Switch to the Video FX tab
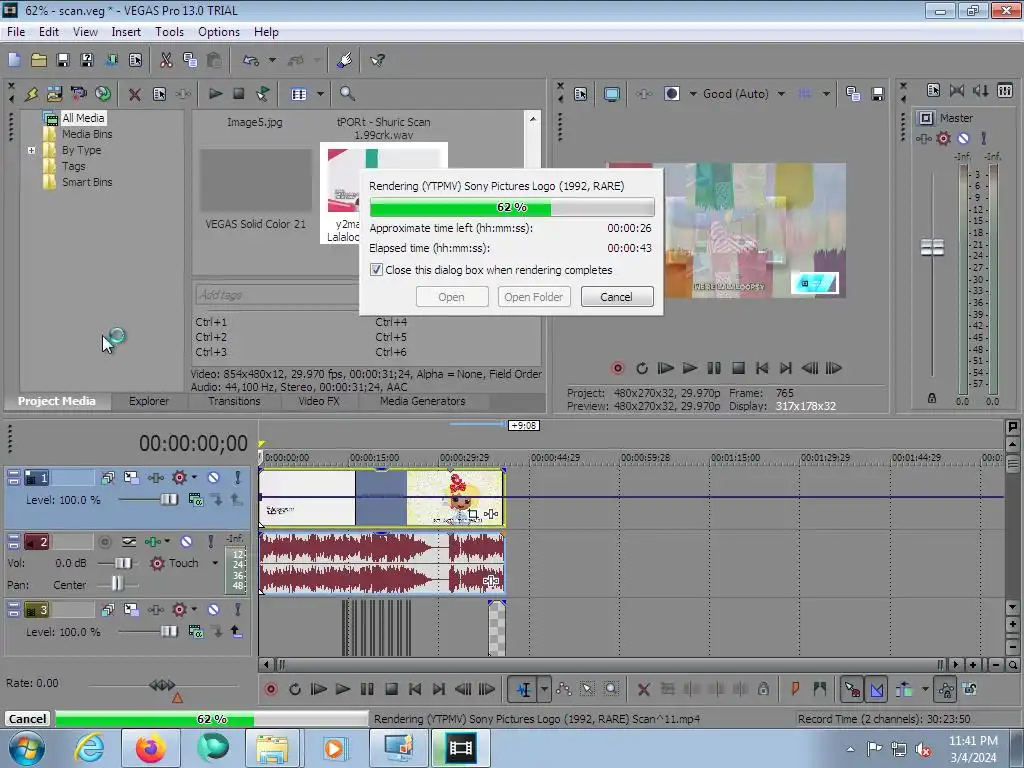1024x768 pixels. coord(319,401)
